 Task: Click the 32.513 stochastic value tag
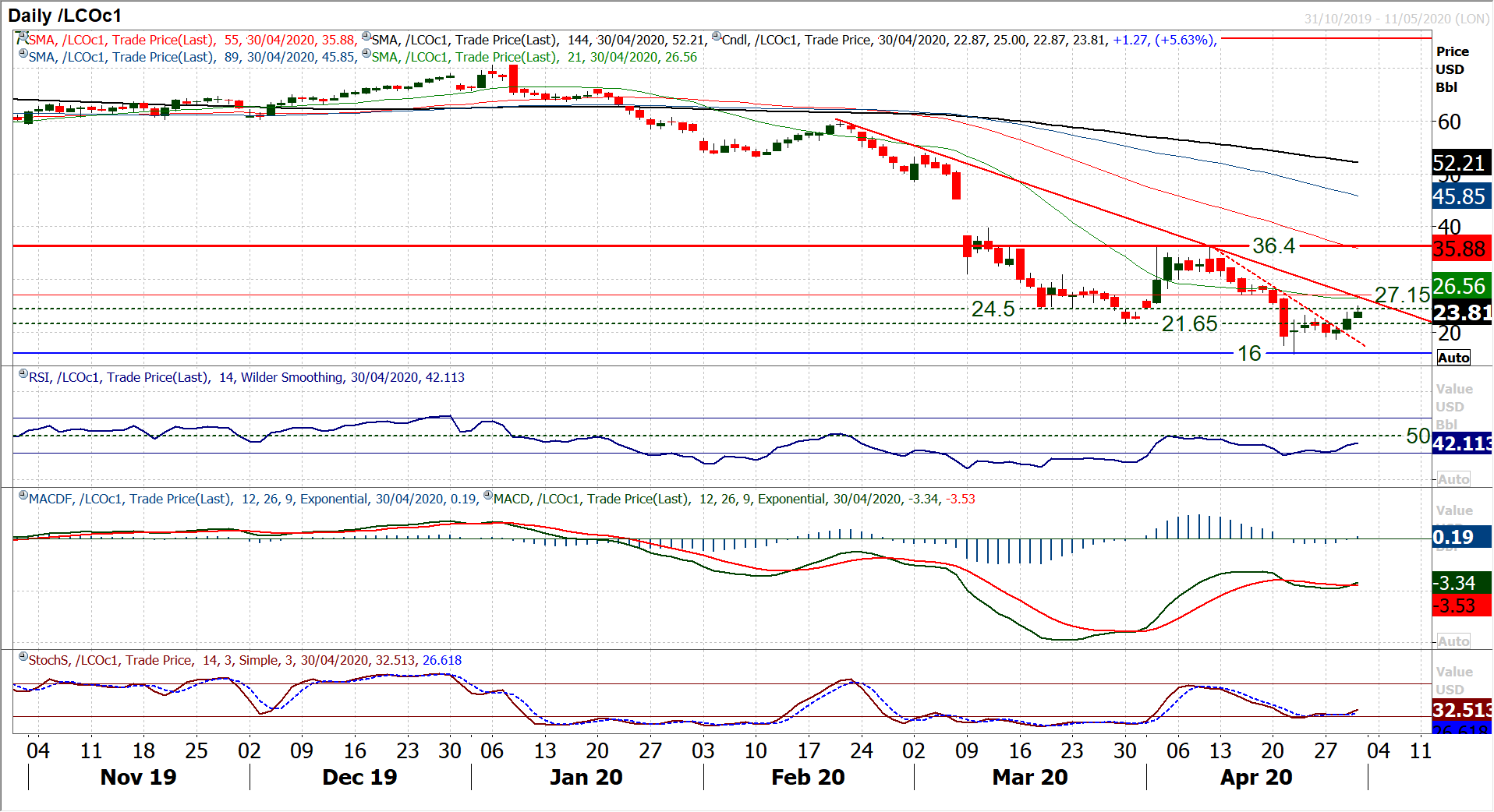(1461, 710)
